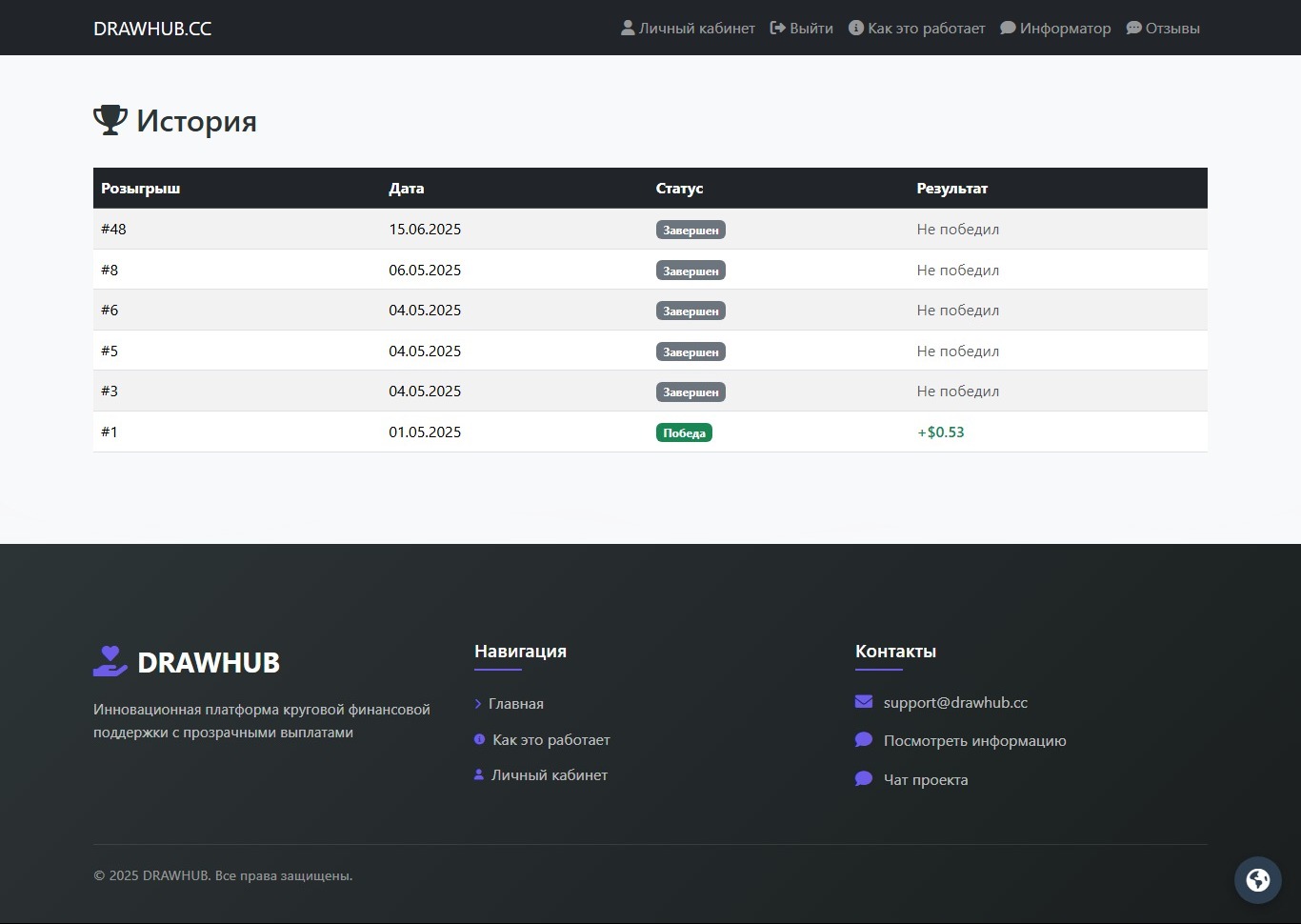This screenshot has height=924, width=1301.
Task: Click the chevron icon beside Главная
Action: [478, 704]
